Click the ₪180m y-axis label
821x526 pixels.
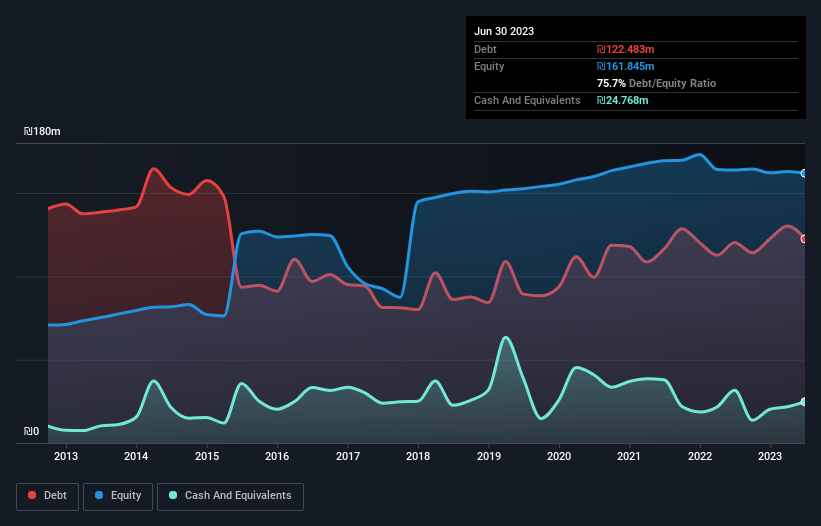click(x=42, y=131)
